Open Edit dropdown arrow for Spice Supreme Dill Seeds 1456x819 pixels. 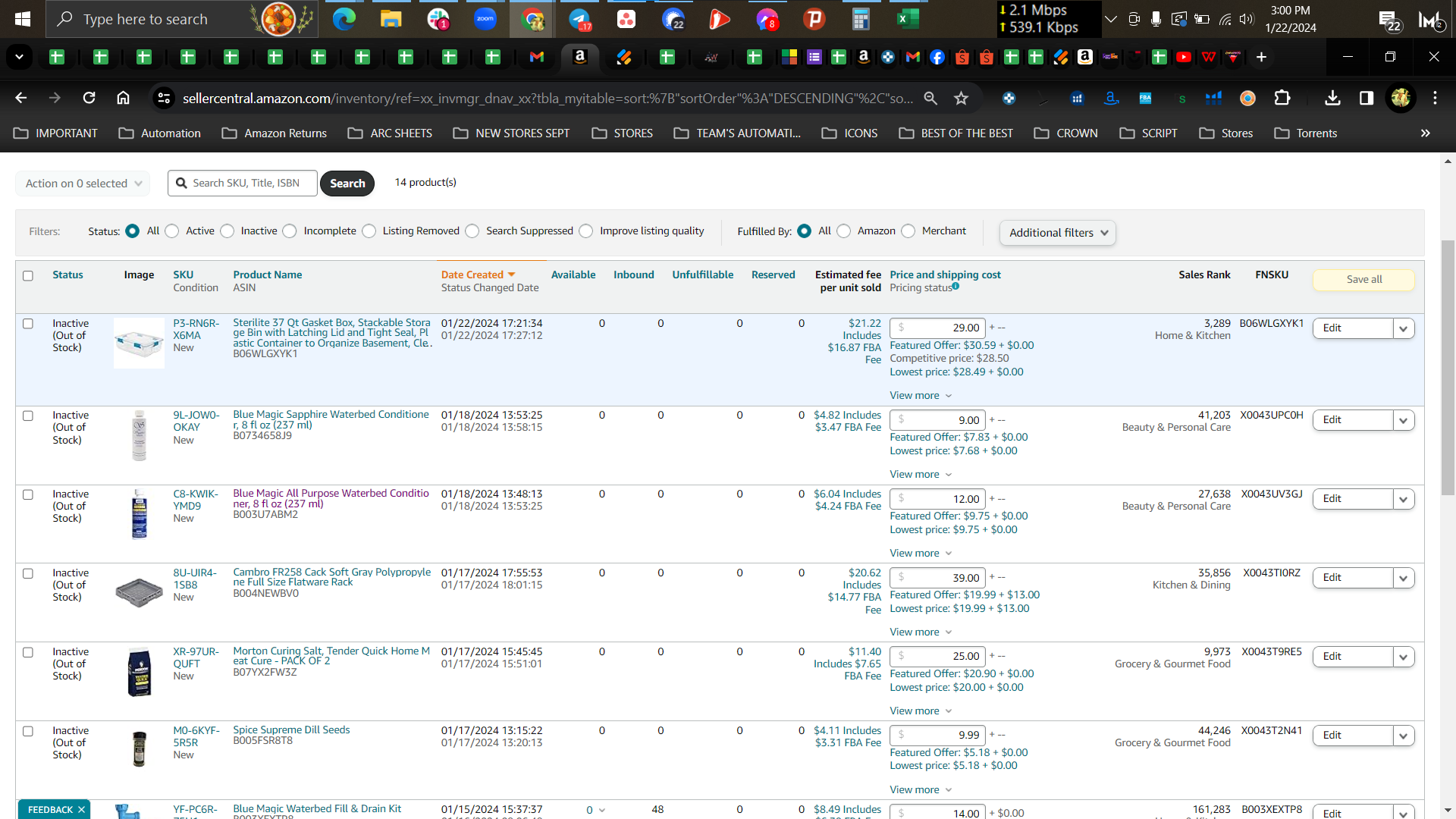pos(1404,736)
